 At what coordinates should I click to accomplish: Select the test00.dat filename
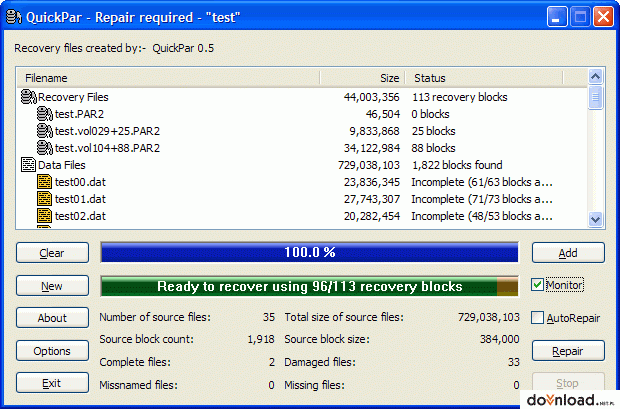click(x=80, y=182)
